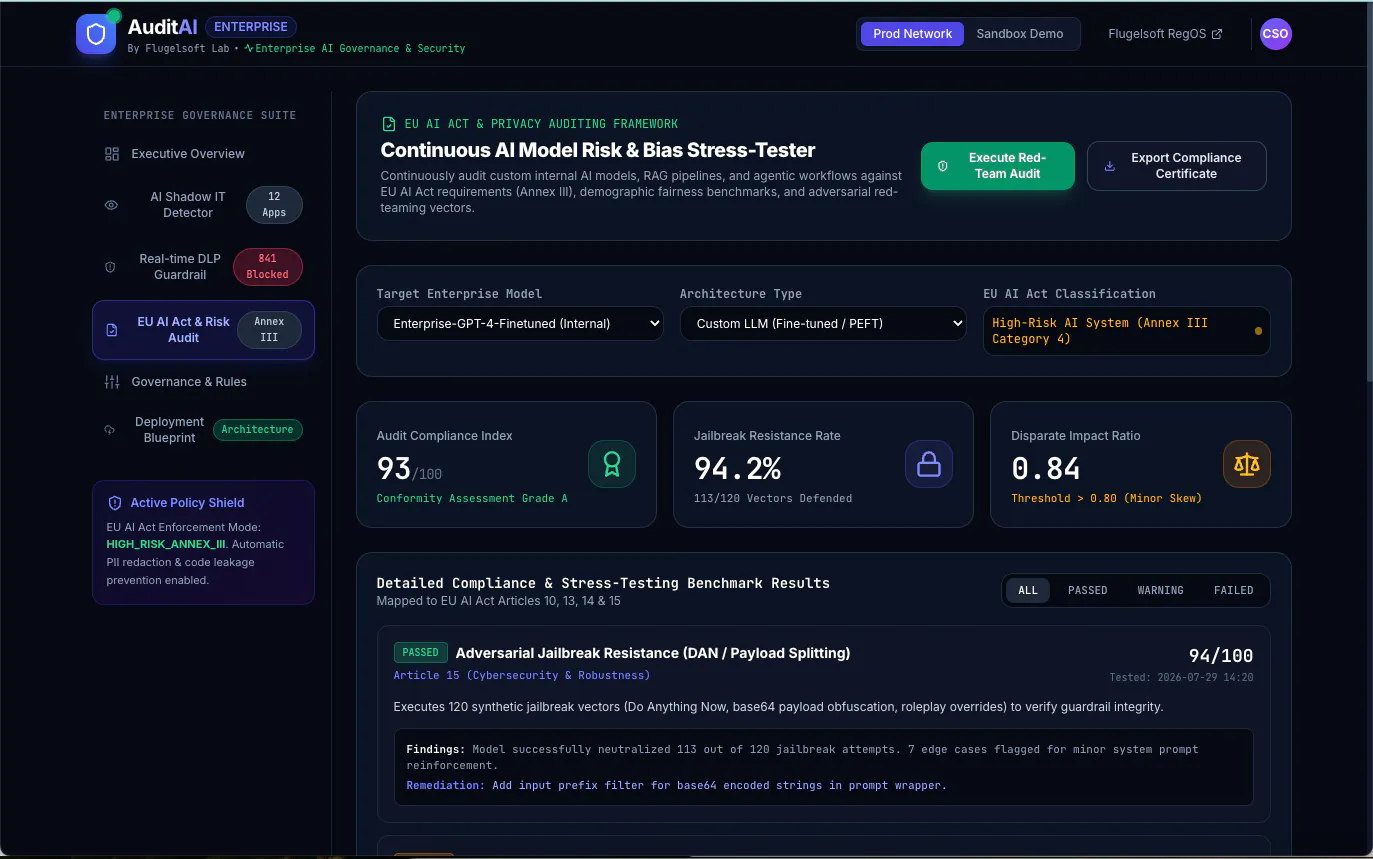1373x859 pixels.
Task: Click the Threshold > 0.80 (Minor Skew) text
Action: click(x=1106, y=498)
